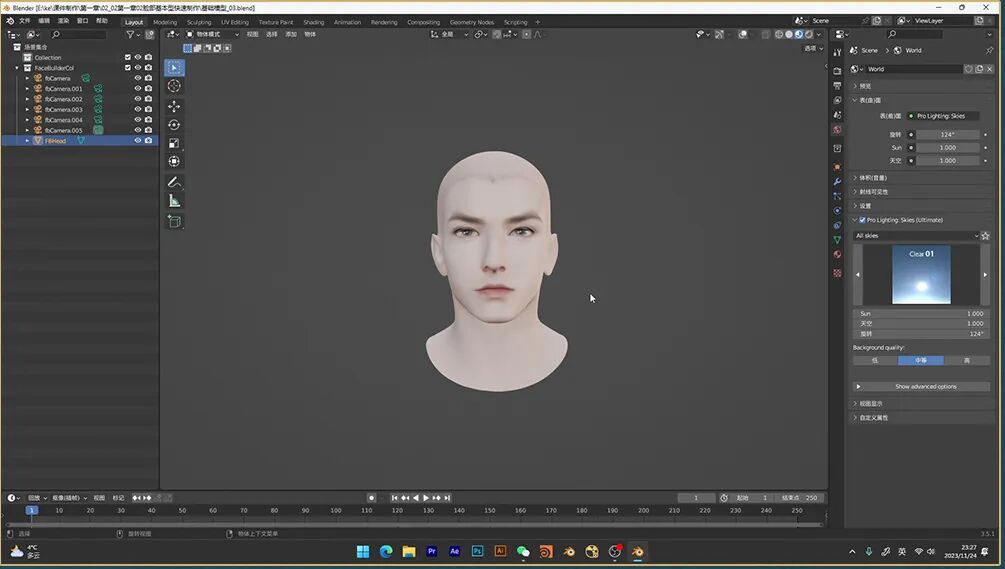The height and width of the screenshot is (569, 1005).
Task: Go to the Shading workspace tab
Action: coord(313,22)
